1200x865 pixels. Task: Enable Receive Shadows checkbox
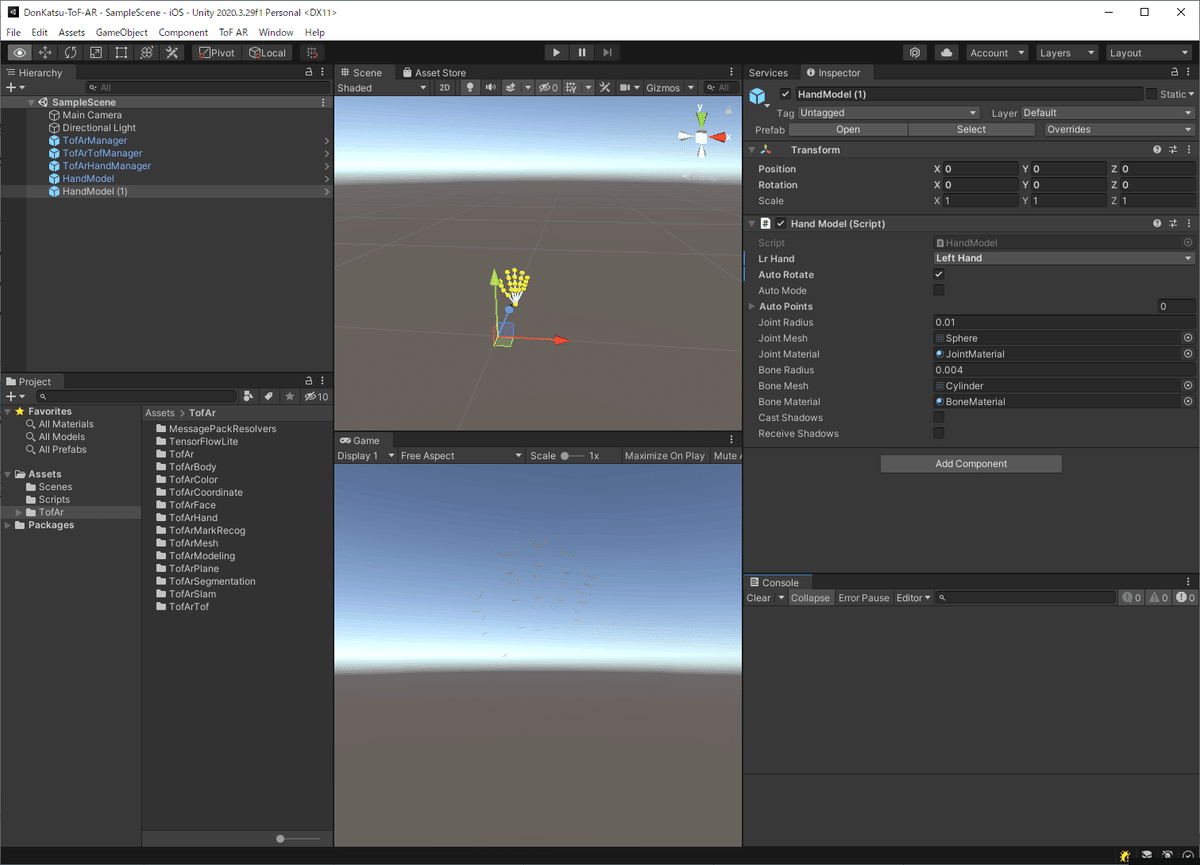click(x=939, y=433)
